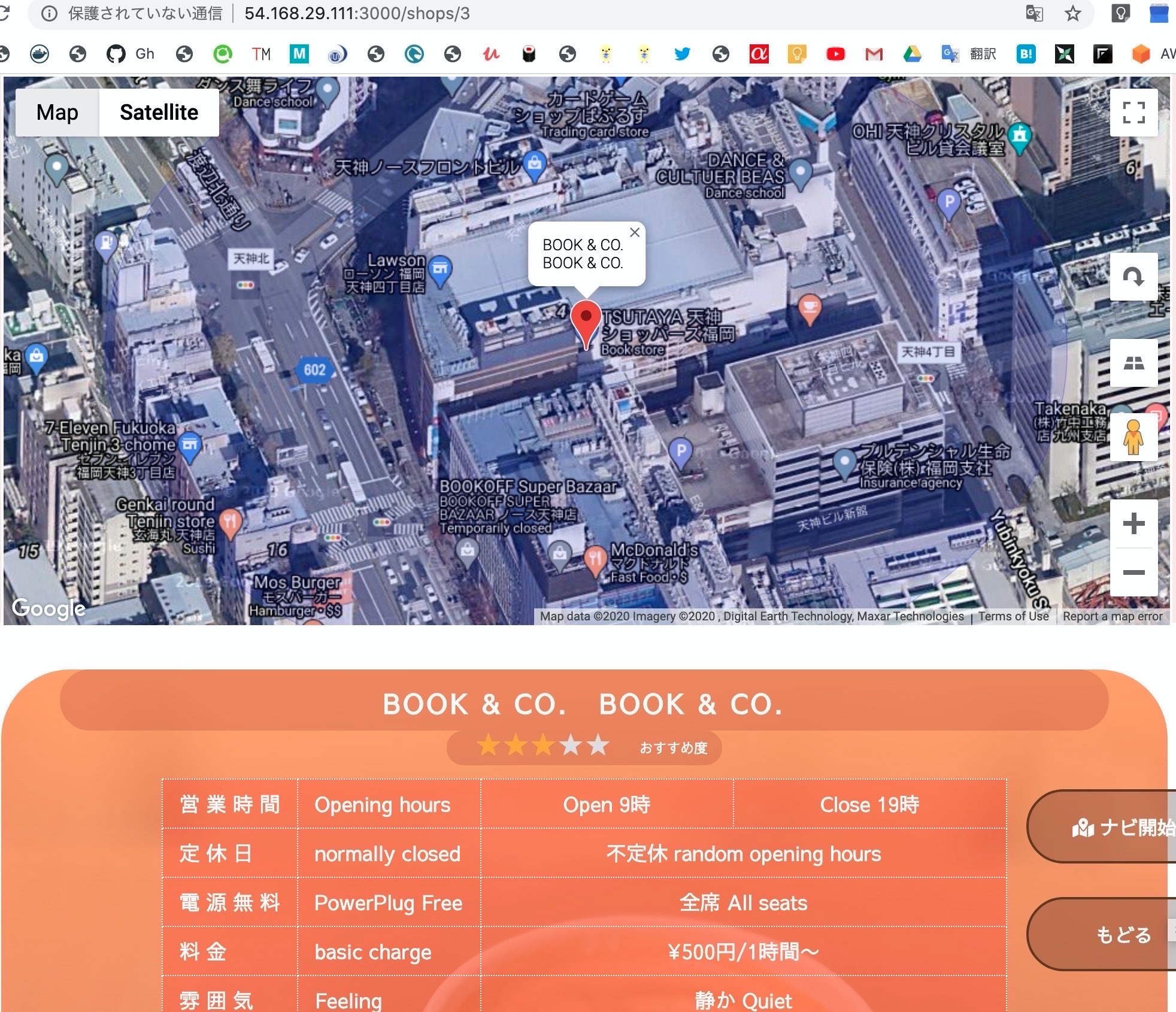Image resolution: width=1176 pixels, height=1012 pixels.
Task: Switch to Map view tab
Action: tap(57, 113)
